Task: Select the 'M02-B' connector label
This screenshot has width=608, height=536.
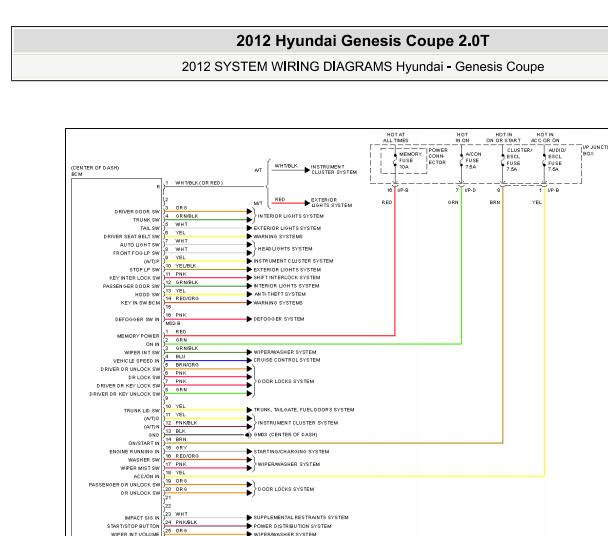Action: click(x=173, y=323)
